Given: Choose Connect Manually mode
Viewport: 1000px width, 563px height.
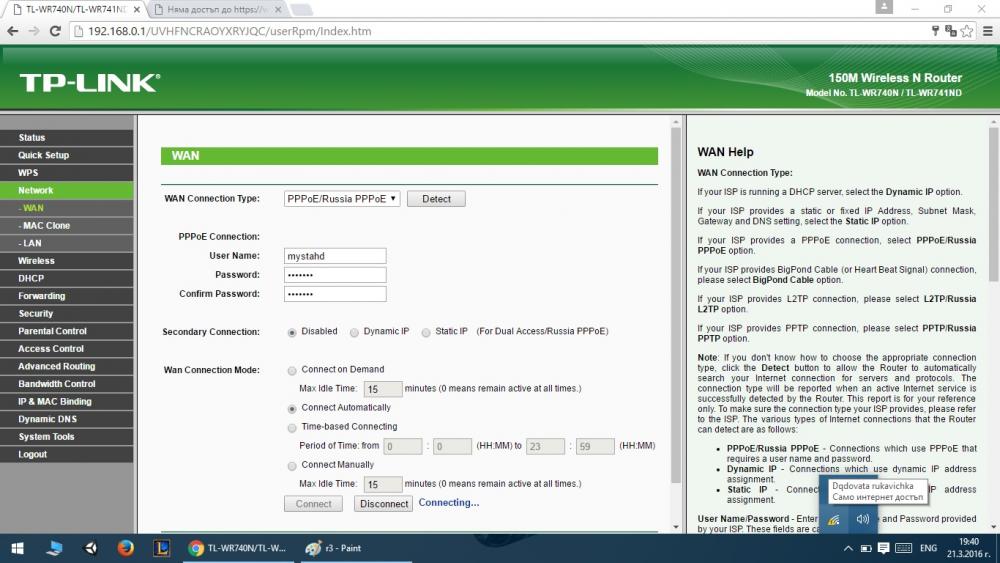Looking at the screenshot, I should (x=291, y=466).
